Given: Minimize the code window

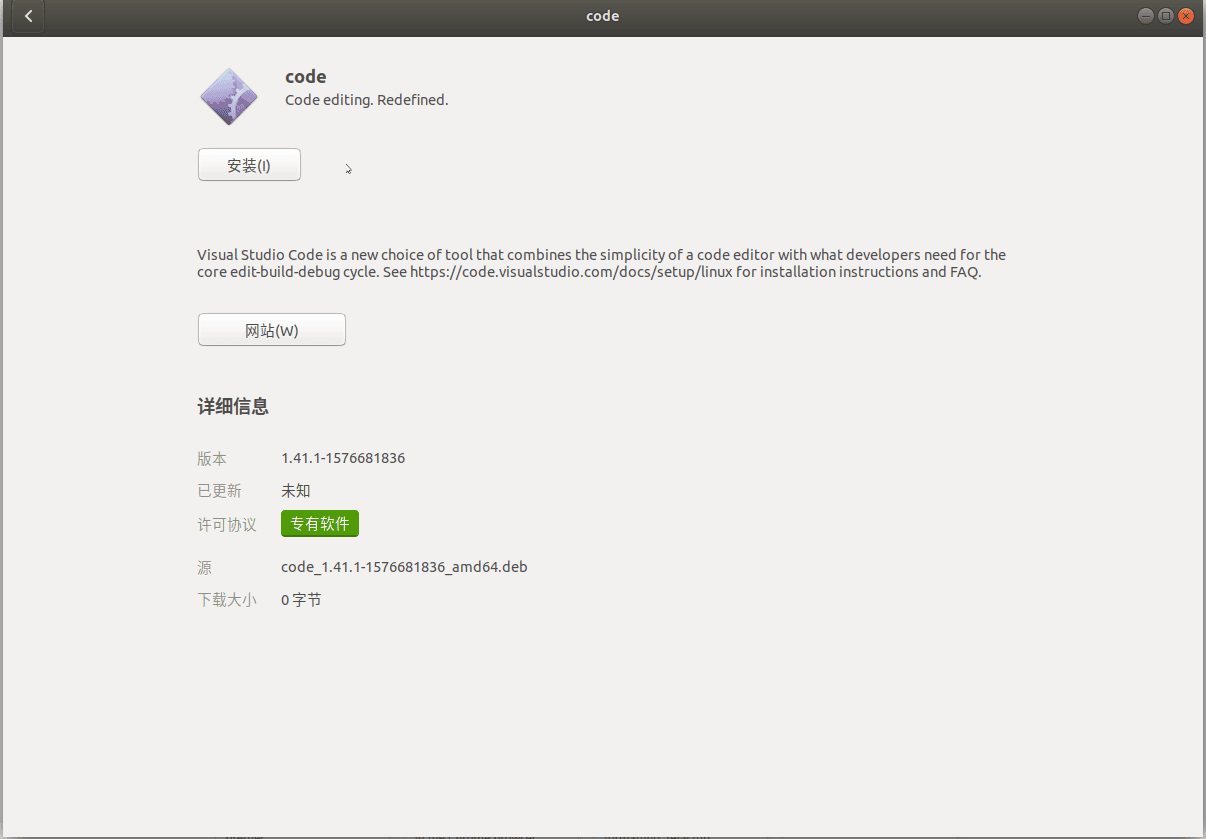Looking at the screenshot, I should pos(1145,16).
